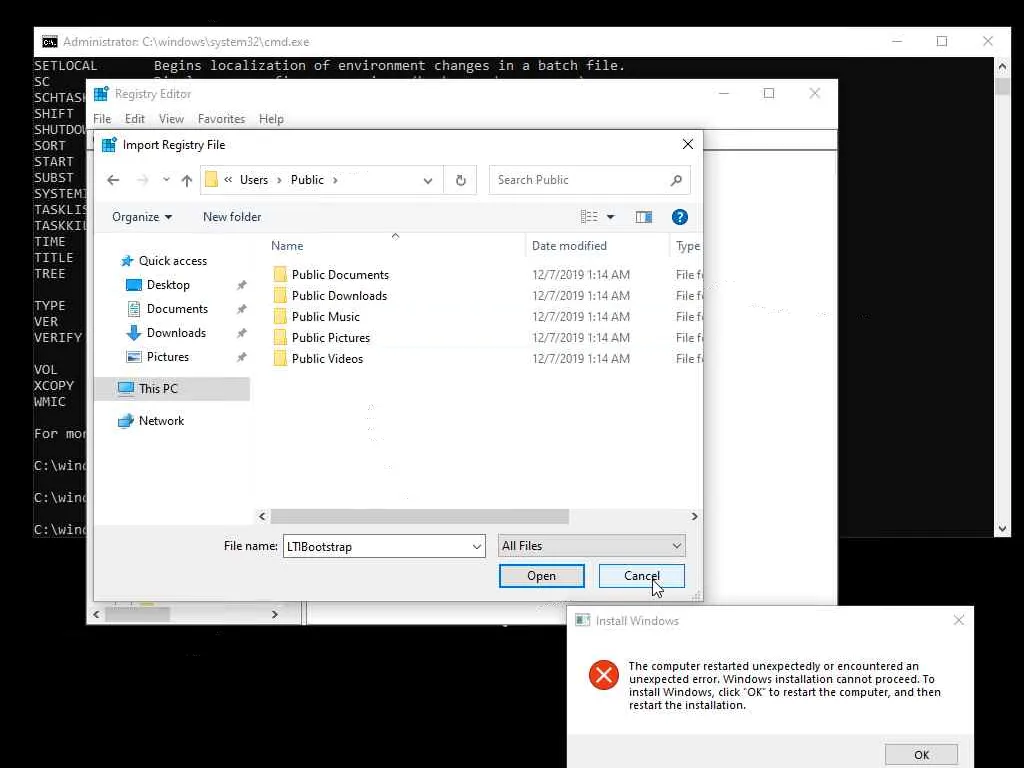Expand the chevron after the Public breadcrumb
1024x768 pixels.
pos(336,180)
